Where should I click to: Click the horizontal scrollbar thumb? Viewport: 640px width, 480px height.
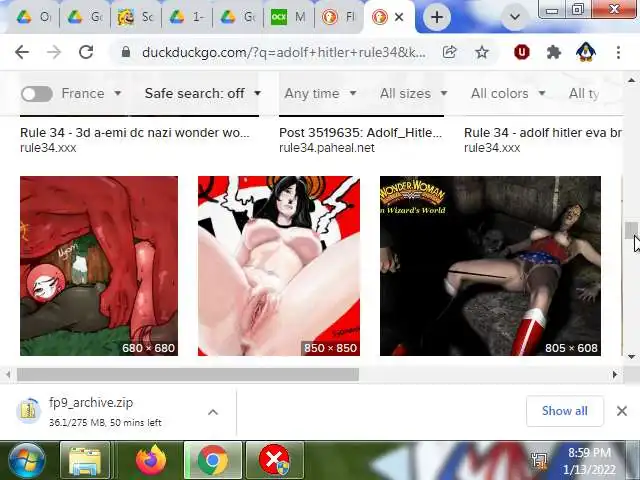click(x=188, y=374)
